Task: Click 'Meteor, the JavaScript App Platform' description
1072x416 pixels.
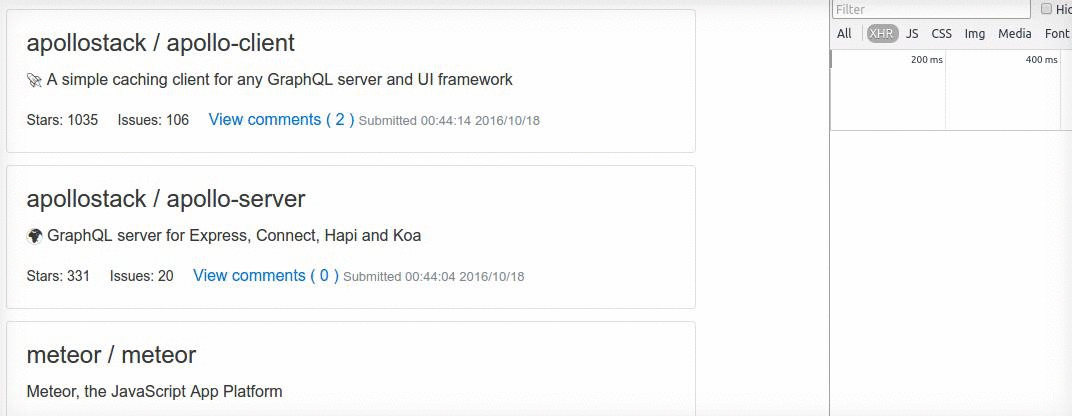Action: click(155, 392)
